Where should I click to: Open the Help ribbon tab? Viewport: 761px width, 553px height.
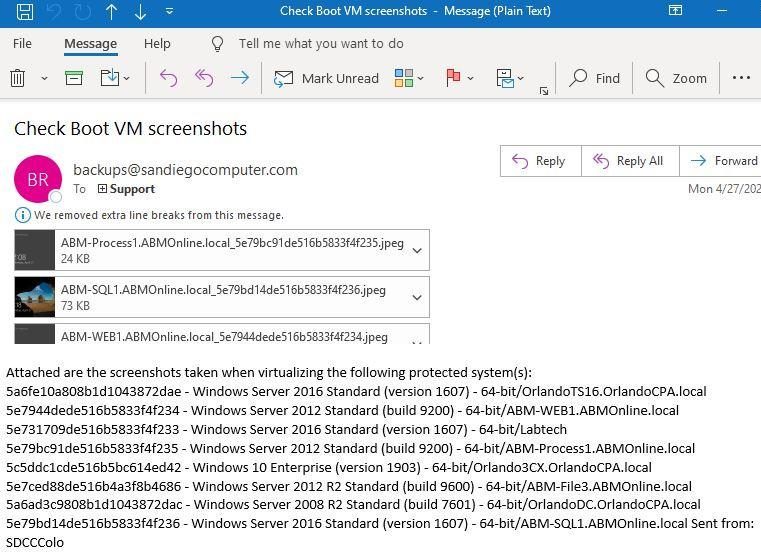tap(157, 44)
